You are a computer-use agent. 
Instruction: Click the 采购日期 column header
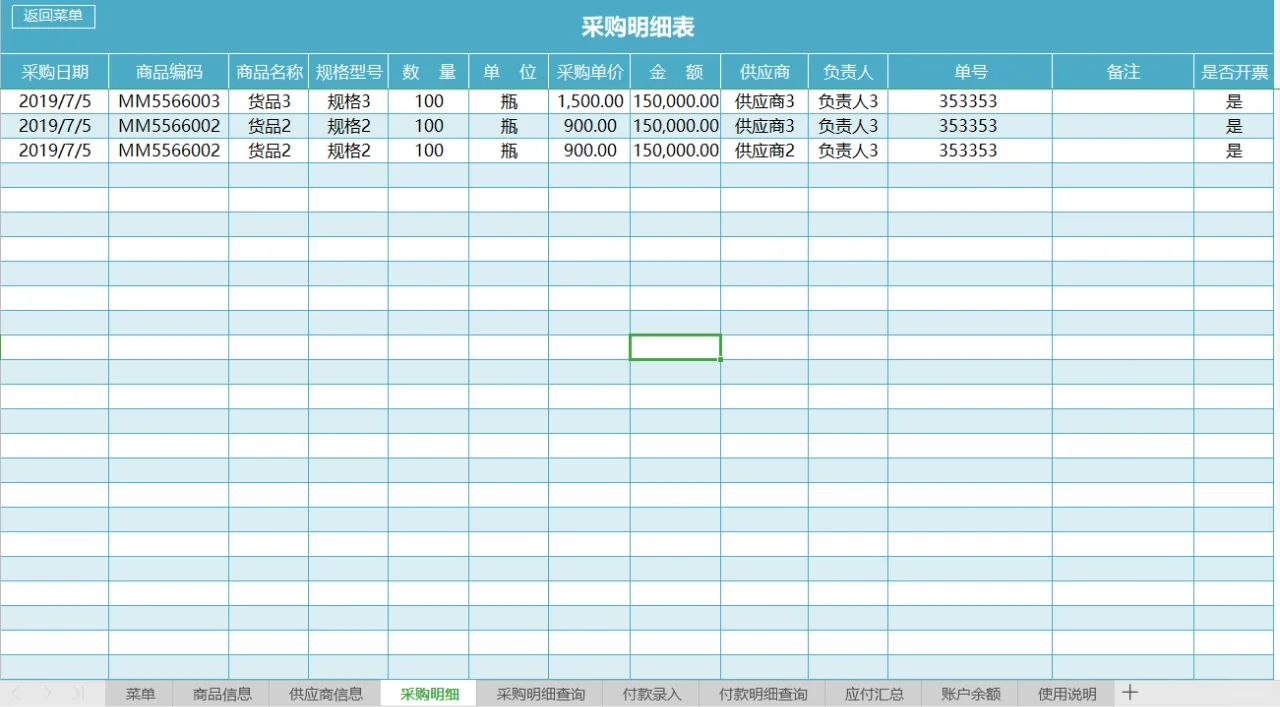tap(55, 71)
